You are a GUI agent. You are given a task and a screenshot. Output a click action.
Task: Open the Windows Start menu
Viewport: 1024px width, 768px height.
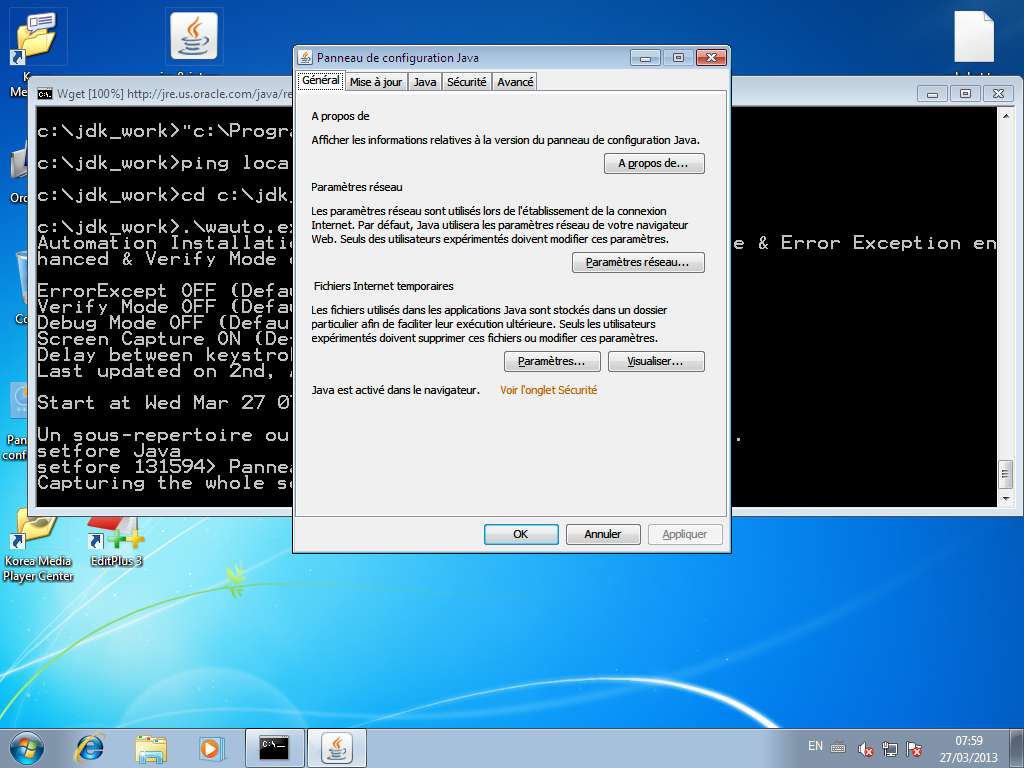tap(27, 748)
